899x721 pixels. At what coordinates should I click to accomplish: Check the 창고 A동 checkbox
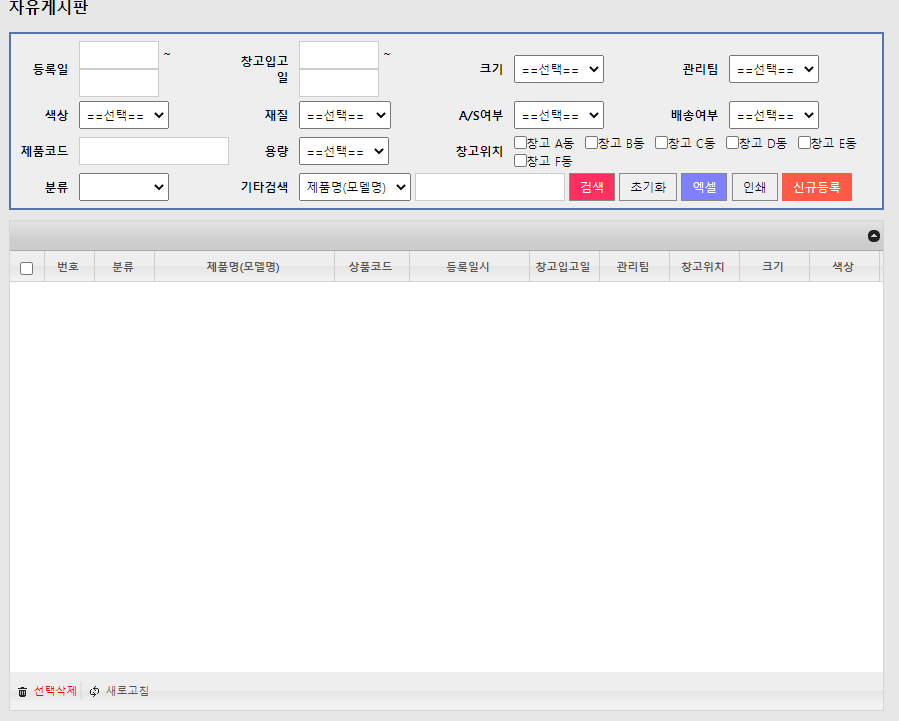pyautogui.click(x=520, y=142)
